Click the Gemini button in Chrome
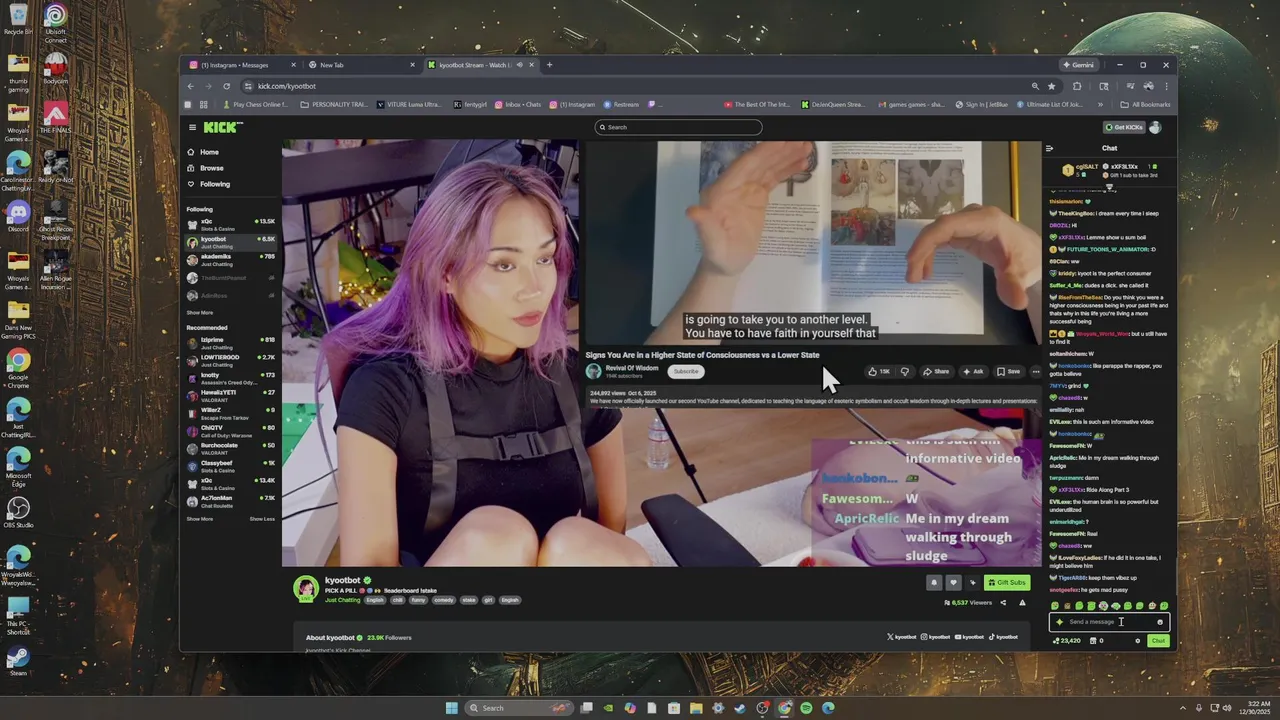 point(1079,65)
